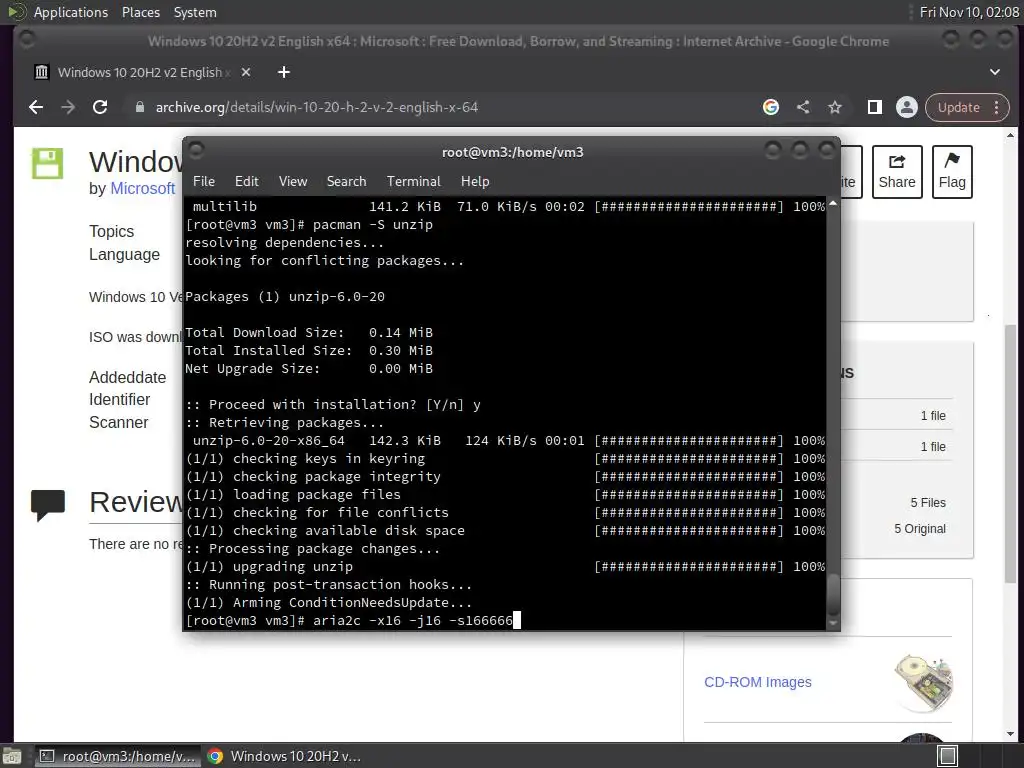Select the Windows 10 20H2 v2 tab
This screenshot has height=768, width=1024.
pos(142,72)
